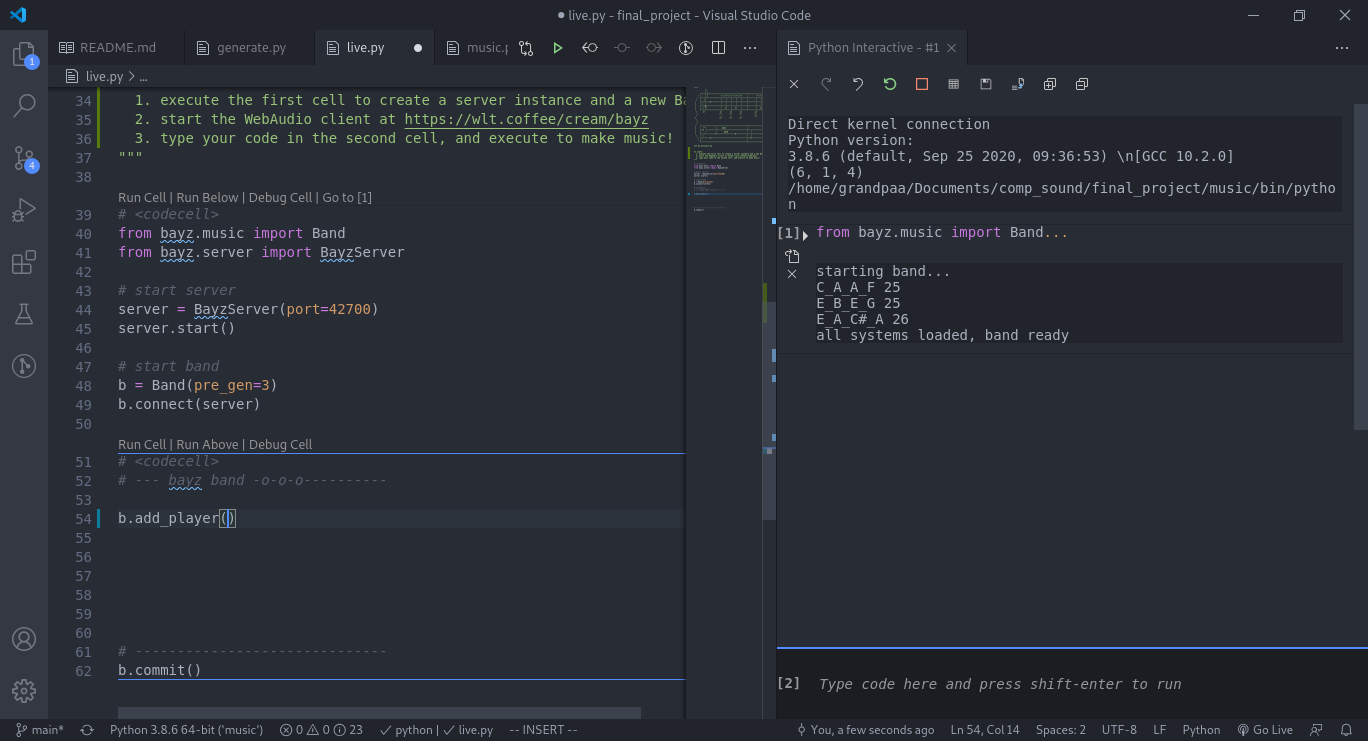Image resolution: width=1368 pixels, height=741 pixels.
Task: Click the Python Interactive vertical scrollbar
Action: click(x=1361, y=267)
